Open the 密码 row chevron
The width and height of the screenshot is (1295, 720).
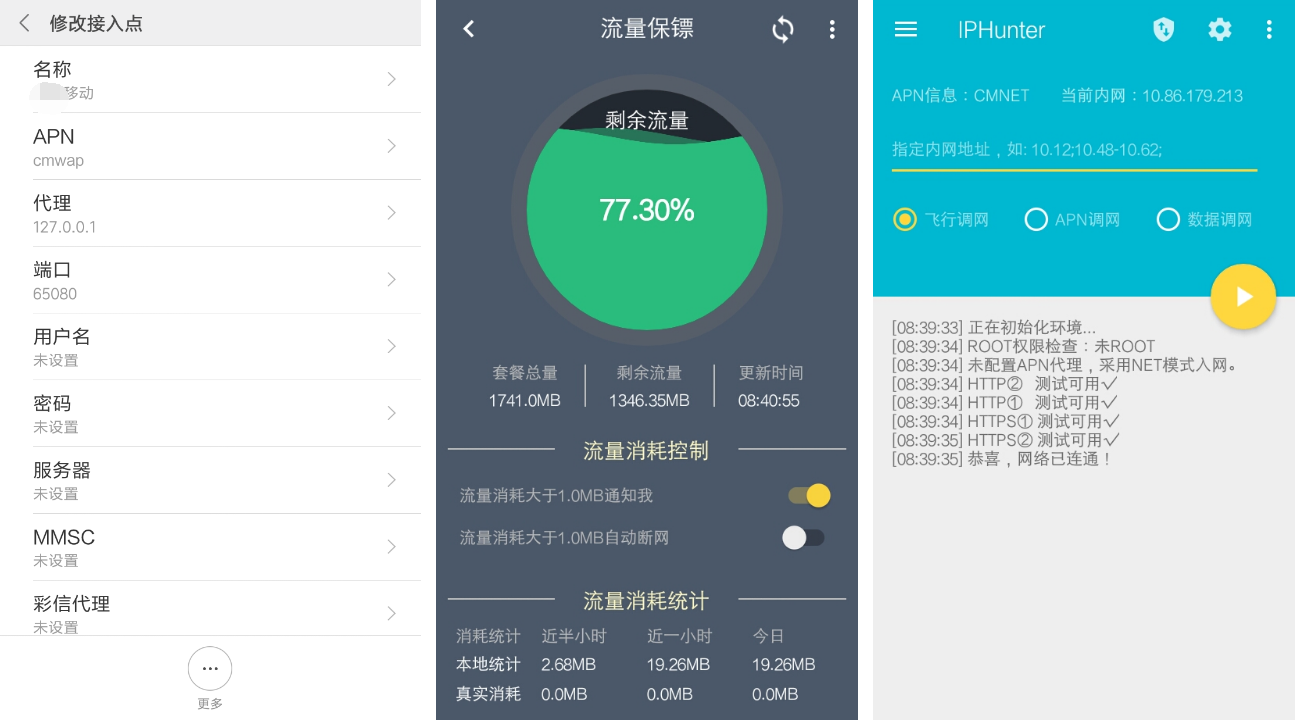[x=392, y=413]
